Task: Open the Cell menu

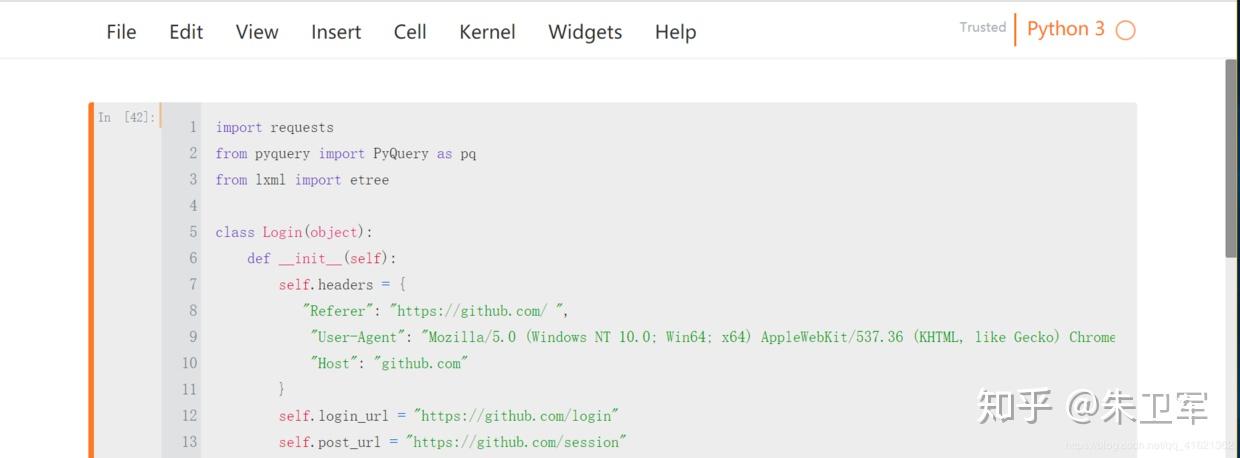Action: coord(410,32)
